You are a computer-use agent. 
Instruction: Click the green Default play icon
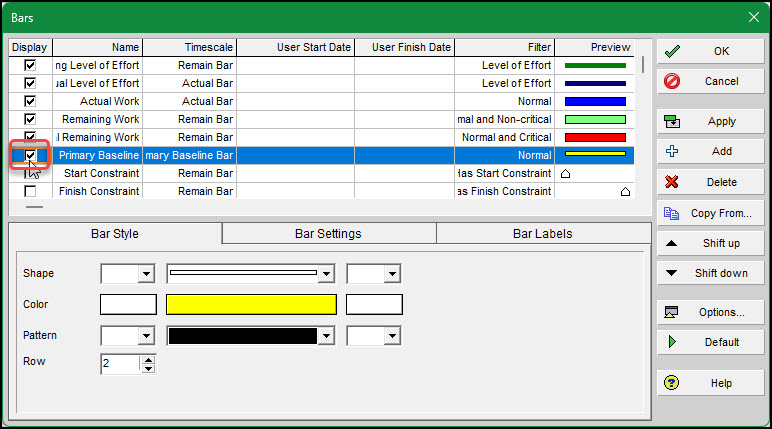673,342
